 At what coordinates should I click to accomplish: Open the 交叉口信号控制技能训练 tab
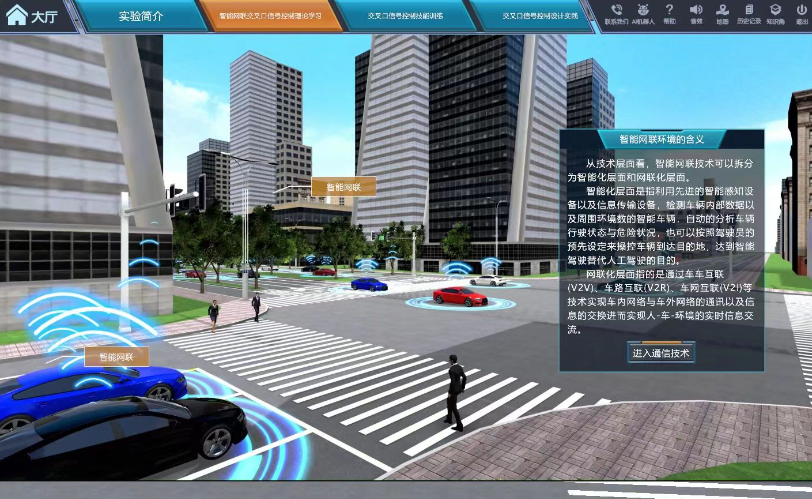(405, 16)
